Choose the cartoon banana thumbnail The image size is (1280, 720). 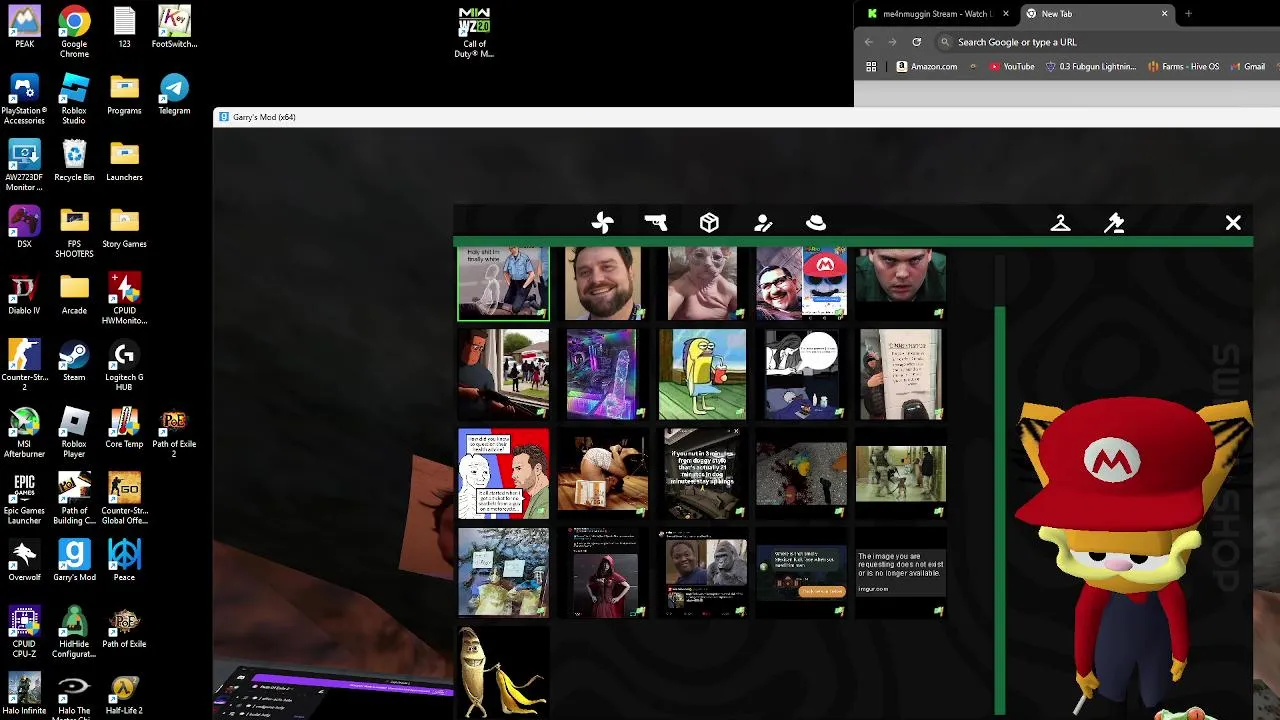click(x=503, y=672)
